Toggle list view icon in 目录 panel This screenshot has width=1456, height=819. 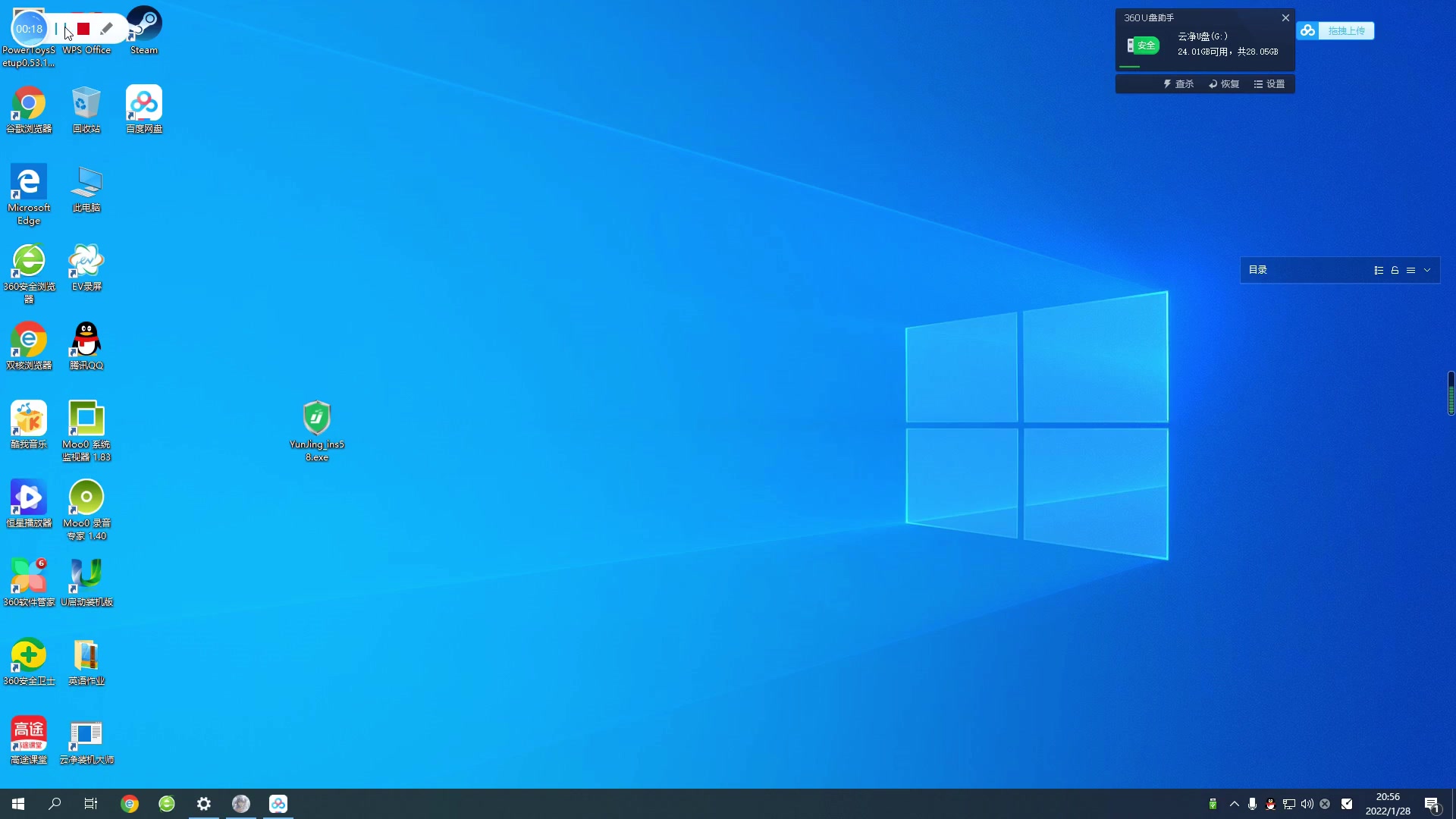pyautogui.click(x=1379, y=270)
